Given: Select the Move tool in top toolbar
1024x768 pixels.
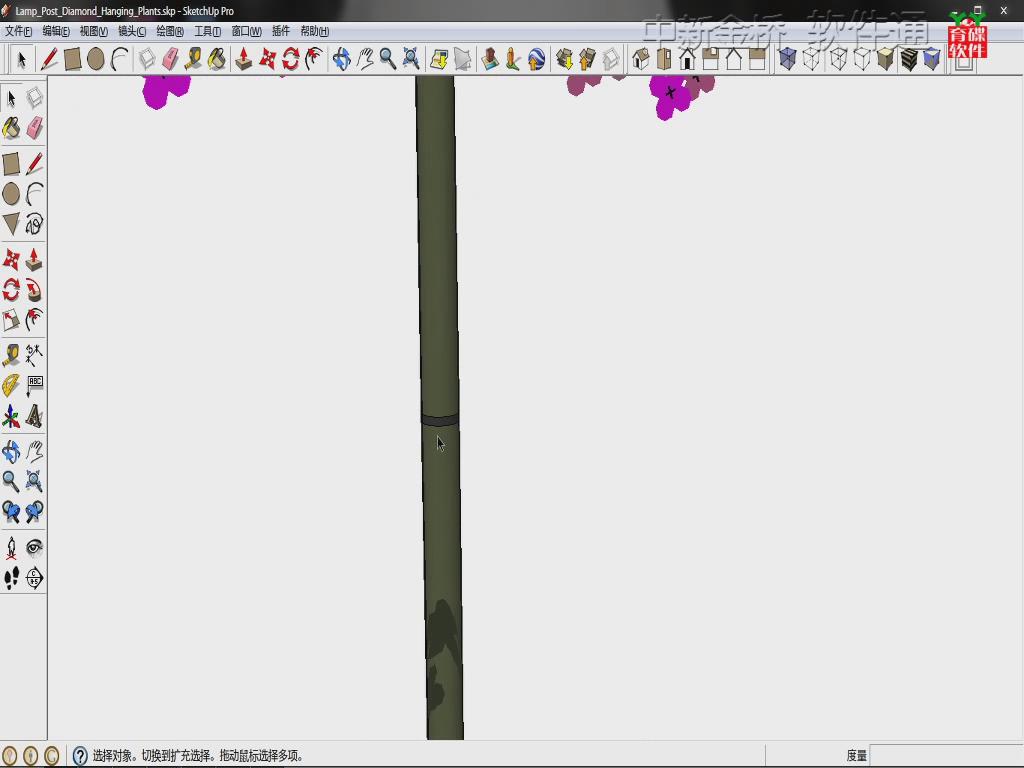Looking at the screenshot, I should [267, 59].
